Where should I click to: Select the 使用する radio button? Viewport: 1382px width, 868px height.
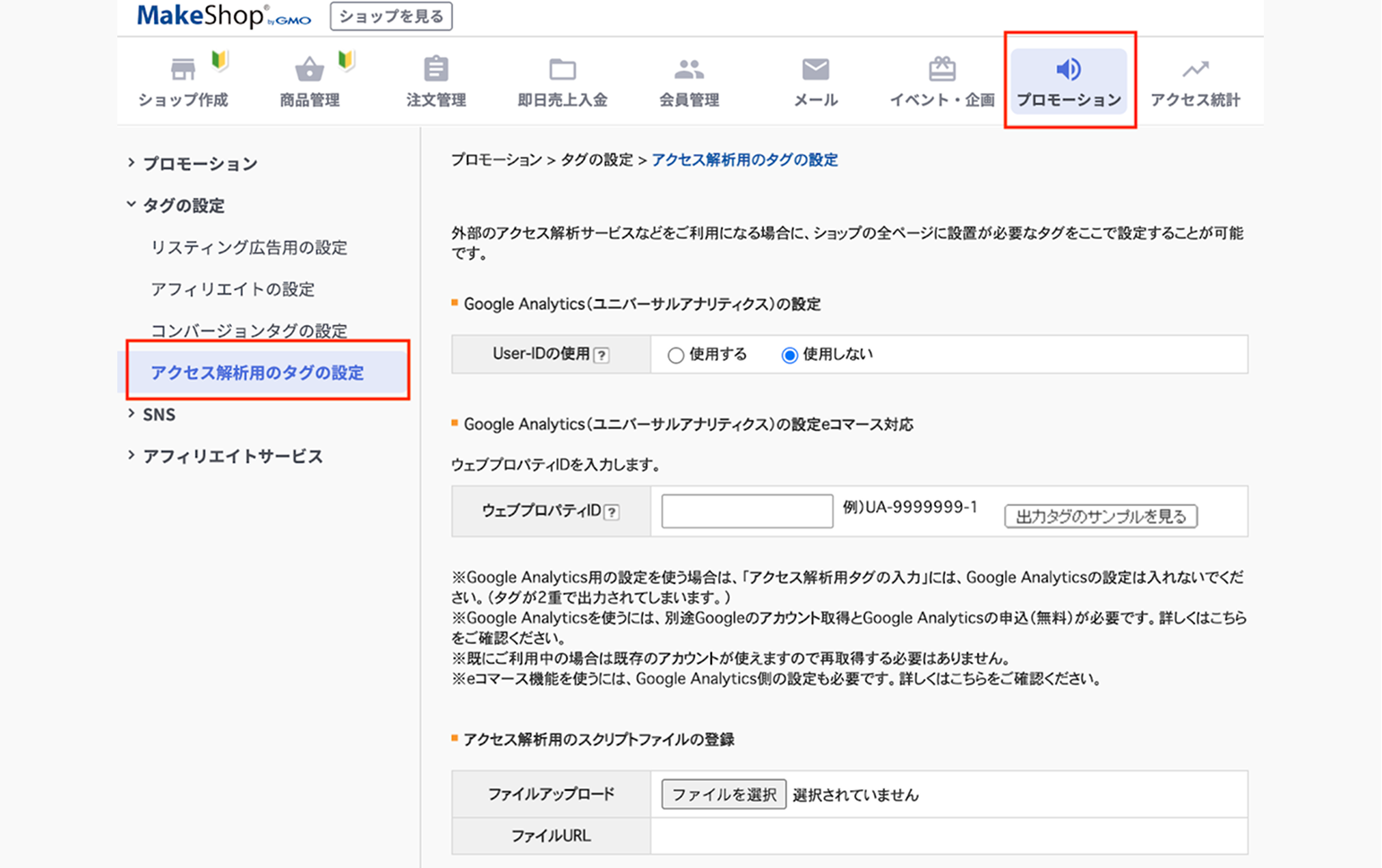click(676, 356)
